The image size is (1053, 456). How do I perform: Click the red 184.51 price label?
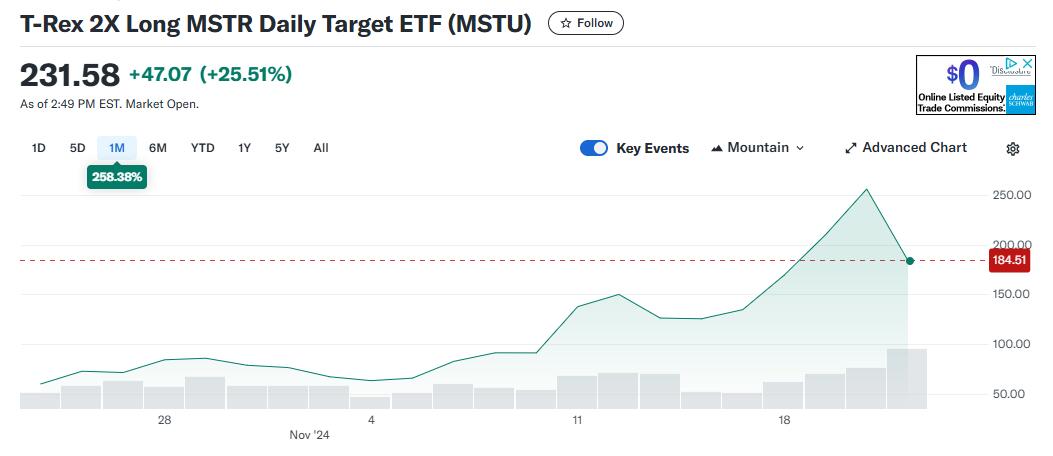click(x=1009, y=261)
